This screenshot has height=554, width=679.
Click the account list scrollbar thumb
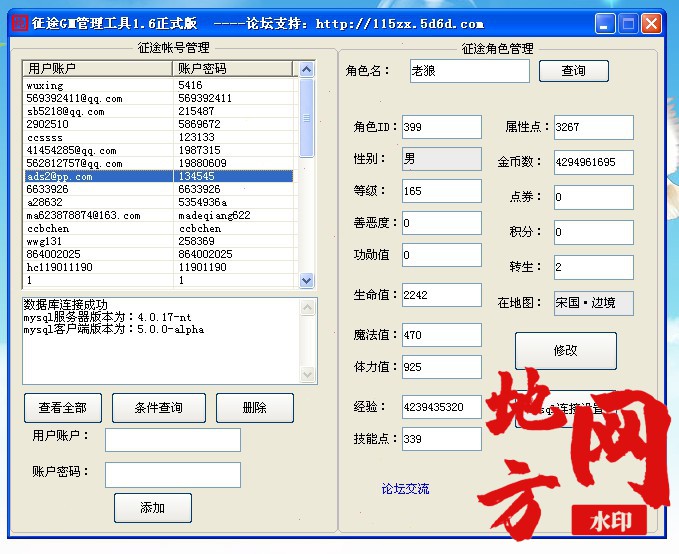point(307,118)
